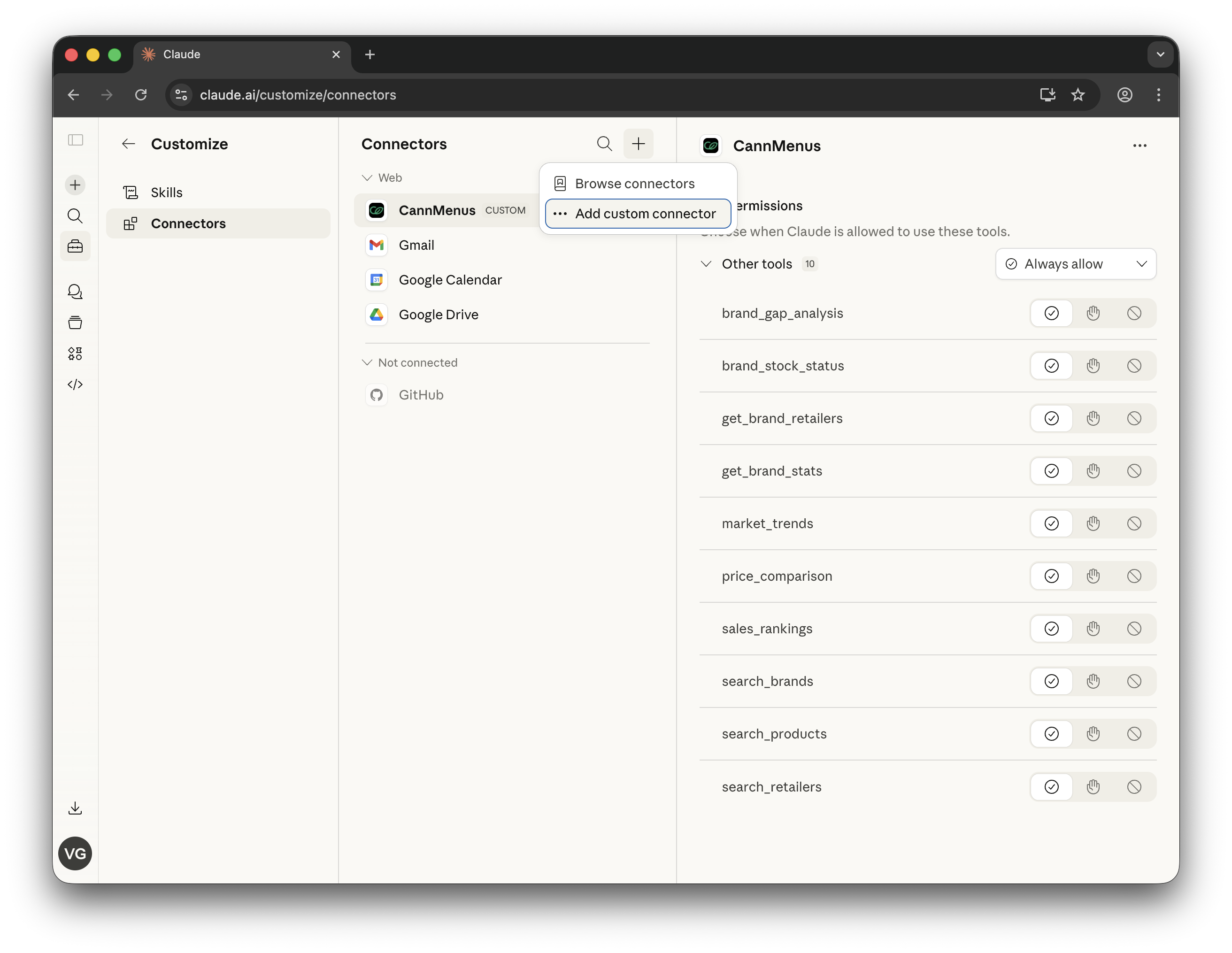Open the Always allow dropdown for Other tools
The height and width of the screenshot is (953, 1232).
(1075, 263)
